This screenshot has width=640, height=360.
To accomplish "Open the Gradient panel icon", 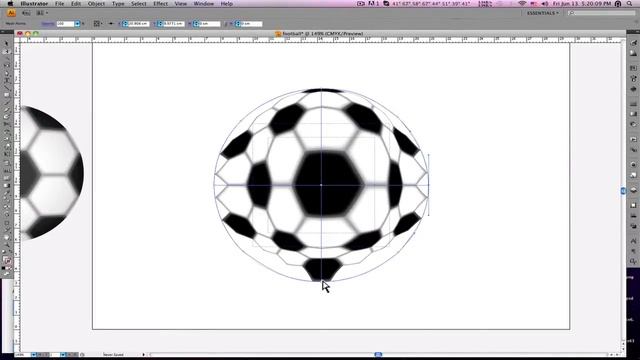I will [x=633, y=114].
